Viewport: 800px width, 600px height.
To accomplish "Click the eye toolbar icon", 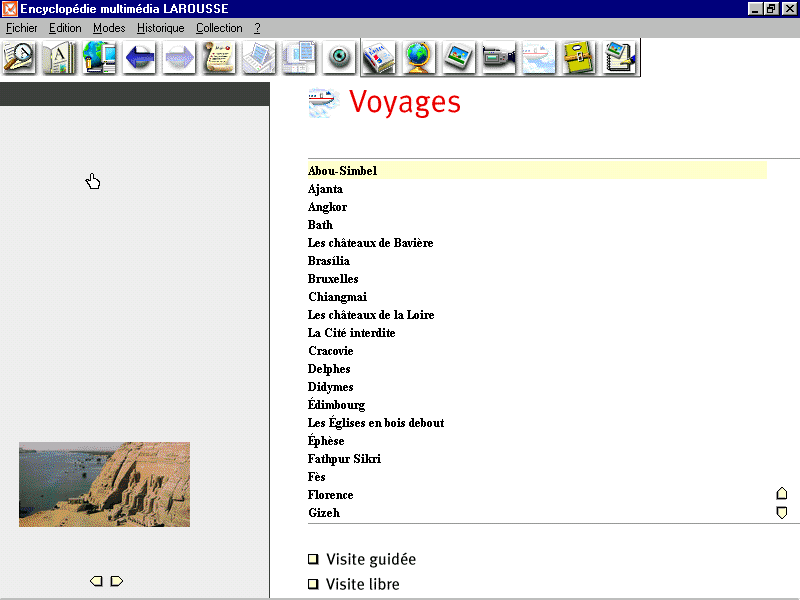I will (x=339, y=57).
